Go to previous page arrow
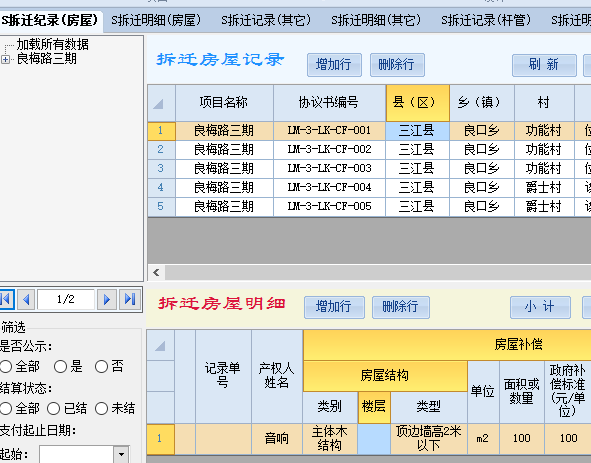 tap(26, 300)
